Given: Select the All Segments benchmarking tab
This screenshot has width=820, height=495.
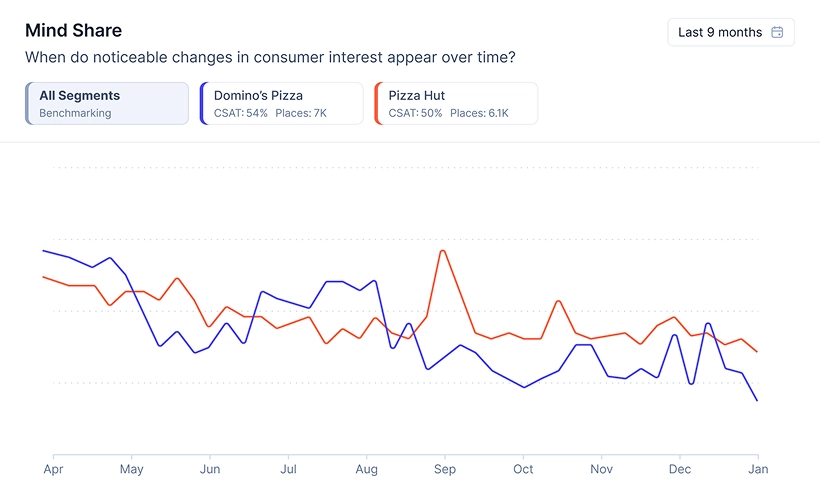Looking at the screenshot, I should click(x=107, y=103).
